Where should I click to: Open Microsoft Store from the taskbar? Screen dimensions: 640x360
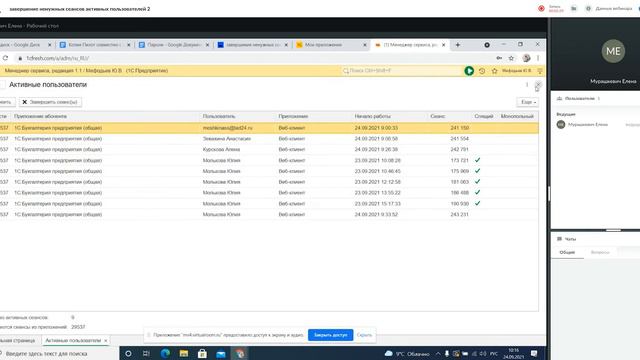pos(202,353)
